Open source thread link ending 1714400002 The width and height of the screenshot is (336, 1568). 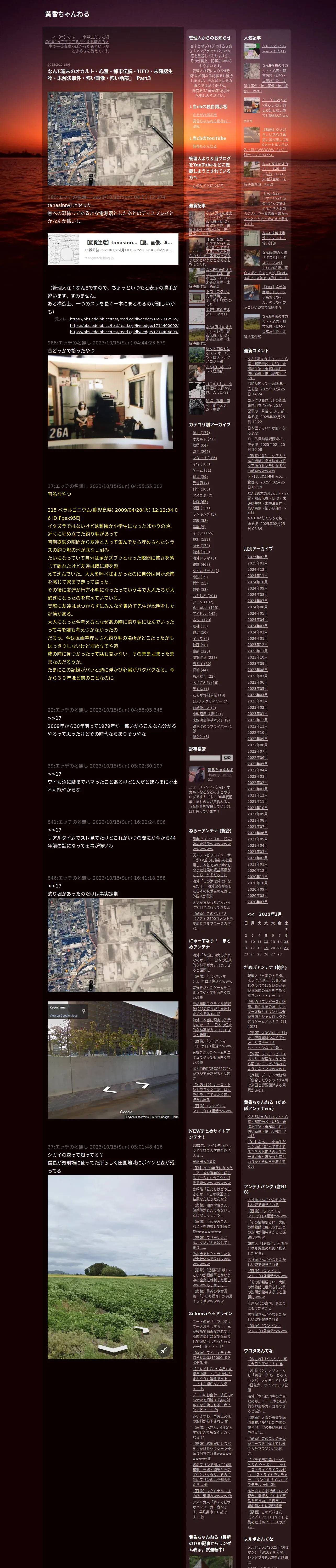pos(124,326)
